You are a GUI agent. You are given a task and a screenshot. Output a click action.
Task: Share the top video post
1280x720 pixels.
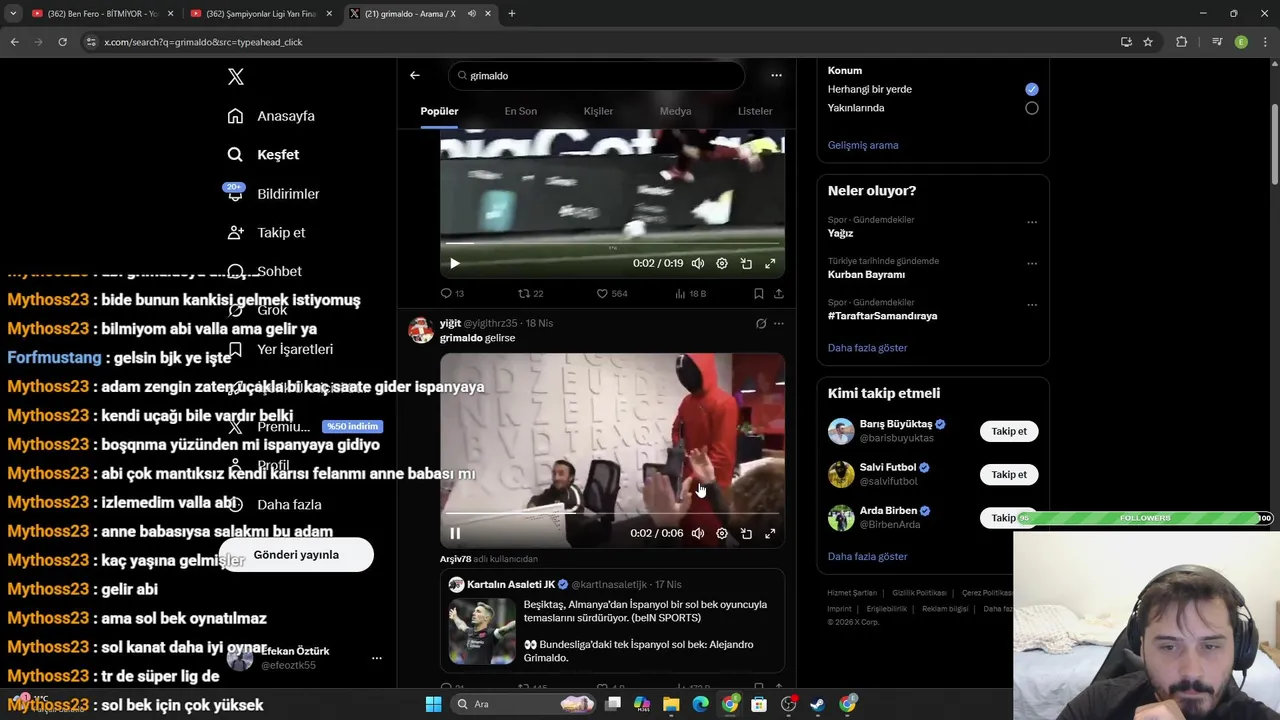pos(779,293)
